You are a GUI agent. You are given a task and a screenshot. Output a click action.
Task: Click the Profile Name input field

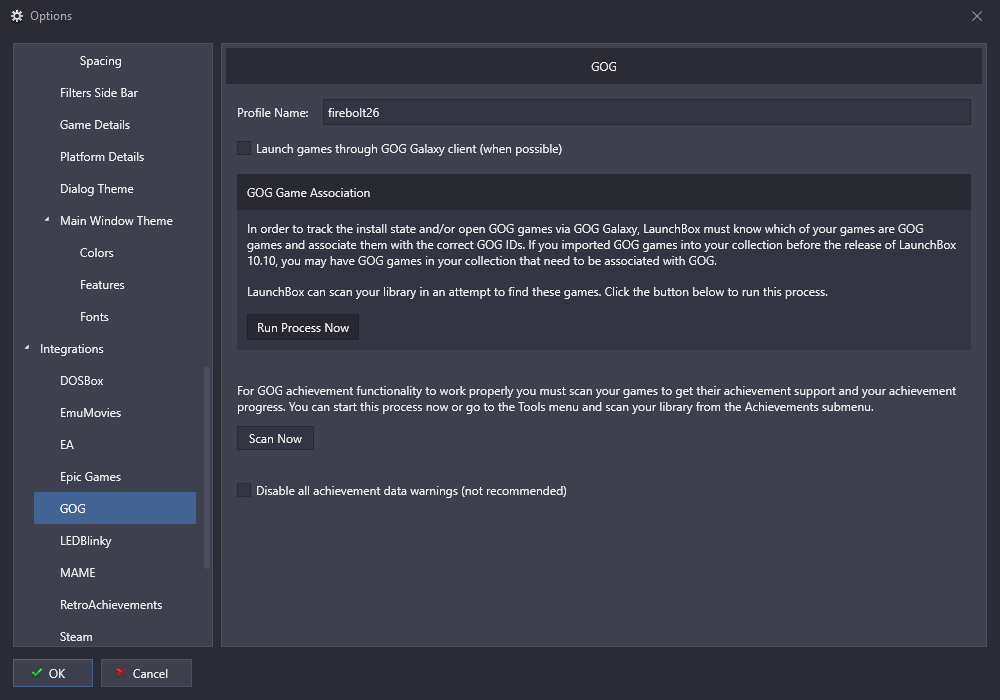coord(647,112)
